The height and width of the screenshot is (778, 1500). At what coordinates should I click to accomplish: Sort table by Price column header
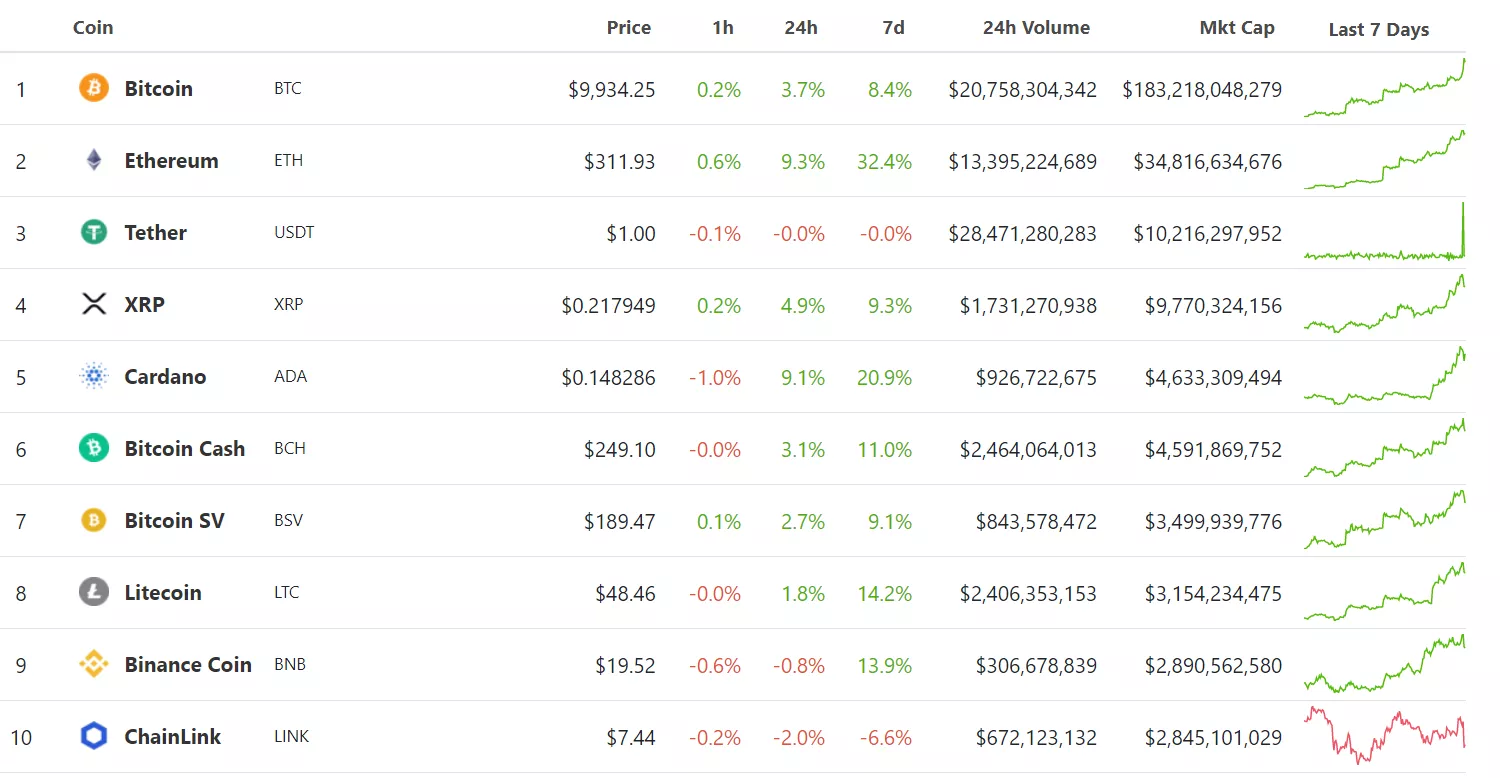click(x=628, y=28)
